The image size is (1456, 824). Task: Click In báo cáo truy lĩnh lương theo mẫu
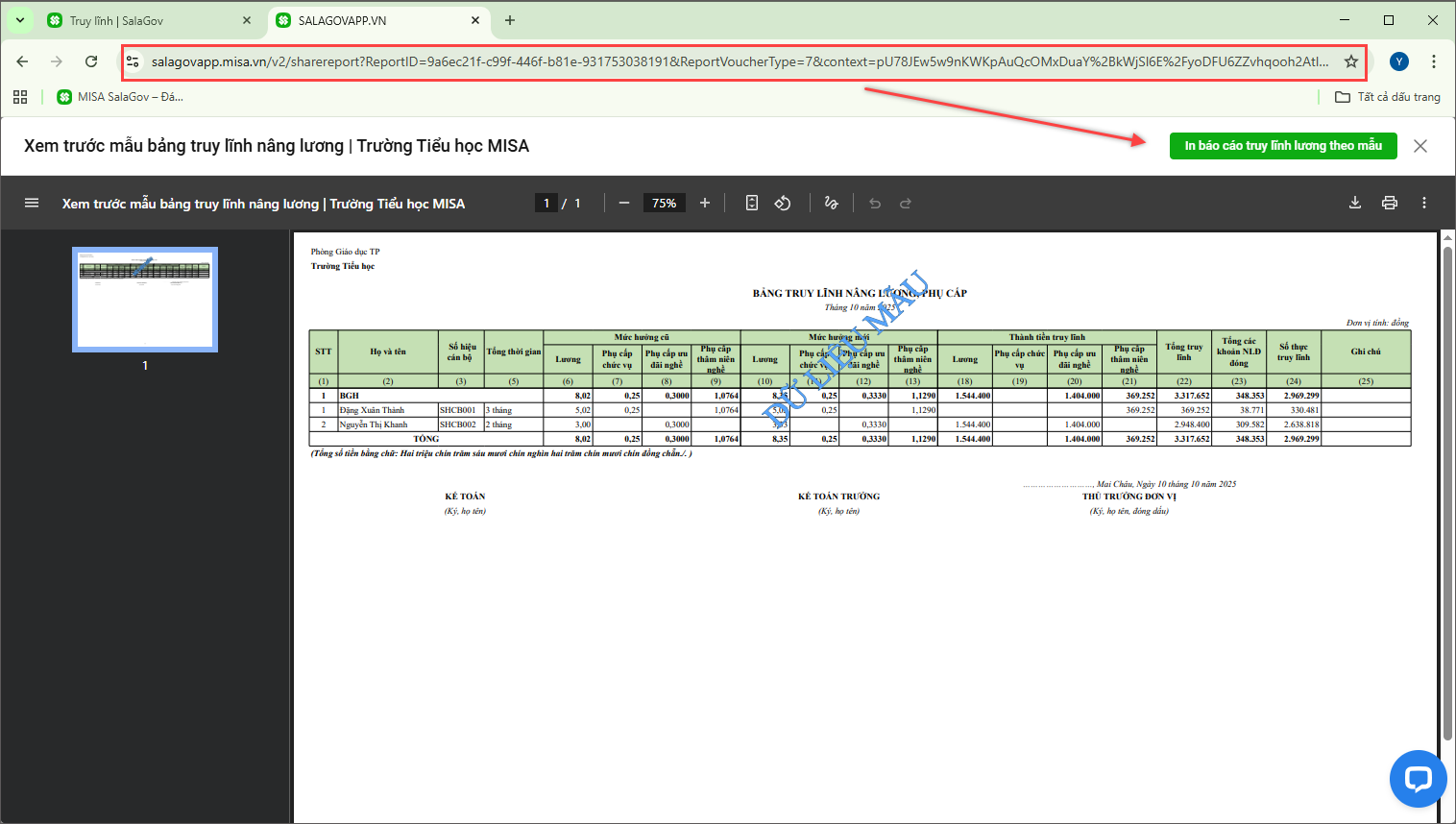tap(1282, 146)
